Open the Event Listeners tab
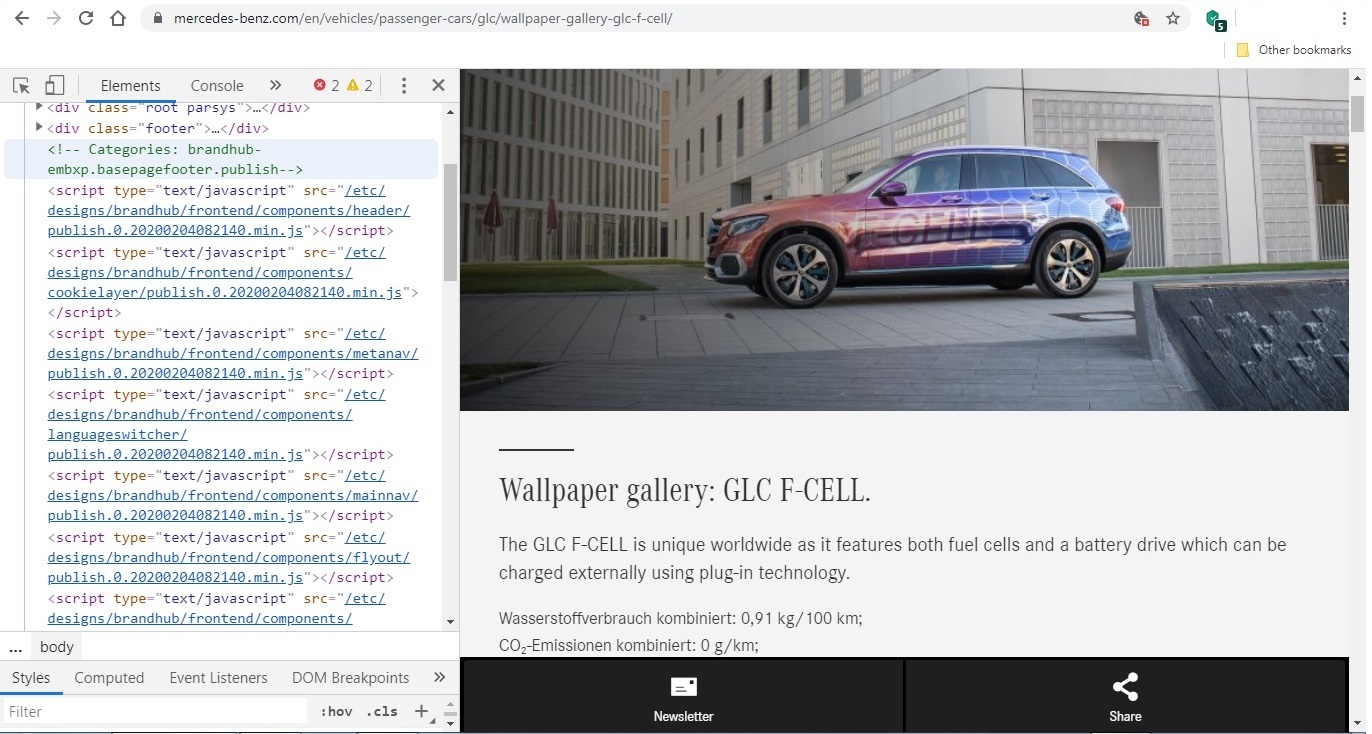This screenshot has height=734, width=1372. [x=218, y=678]
